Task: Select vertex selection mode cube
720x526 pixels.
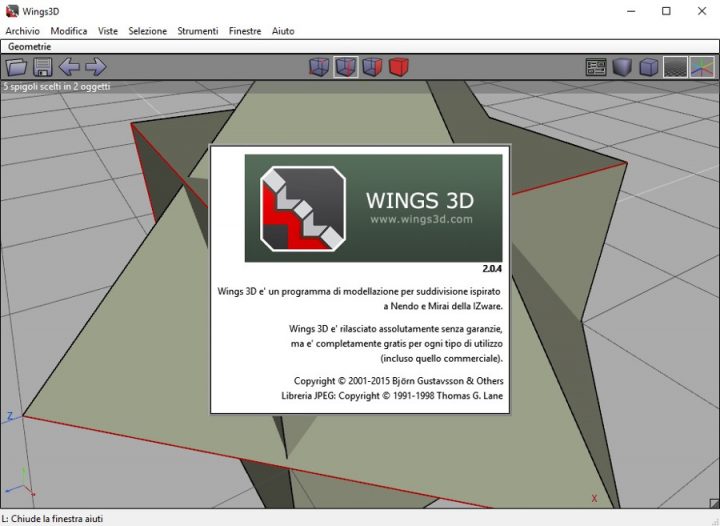Action: (319, 67)
